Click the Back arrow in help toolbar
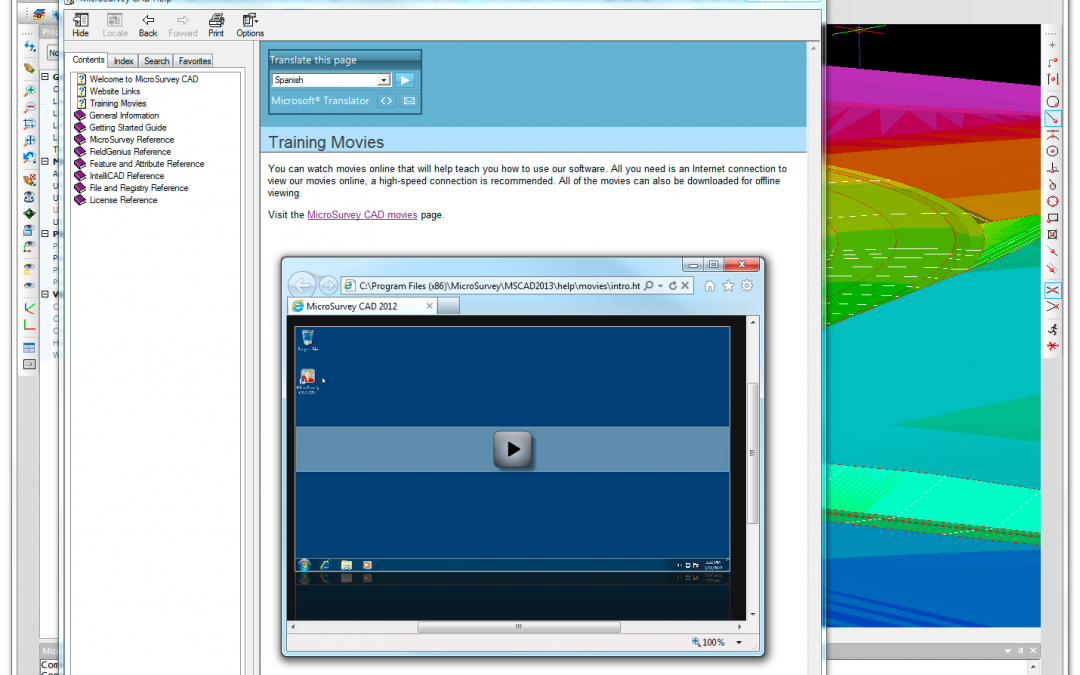 148,24
